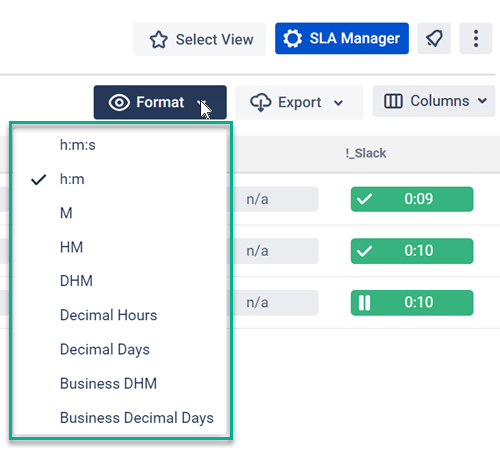Expand the Export dropdown chevron
The width and height of the screenshot is (500, 461).
coord(338,103)
